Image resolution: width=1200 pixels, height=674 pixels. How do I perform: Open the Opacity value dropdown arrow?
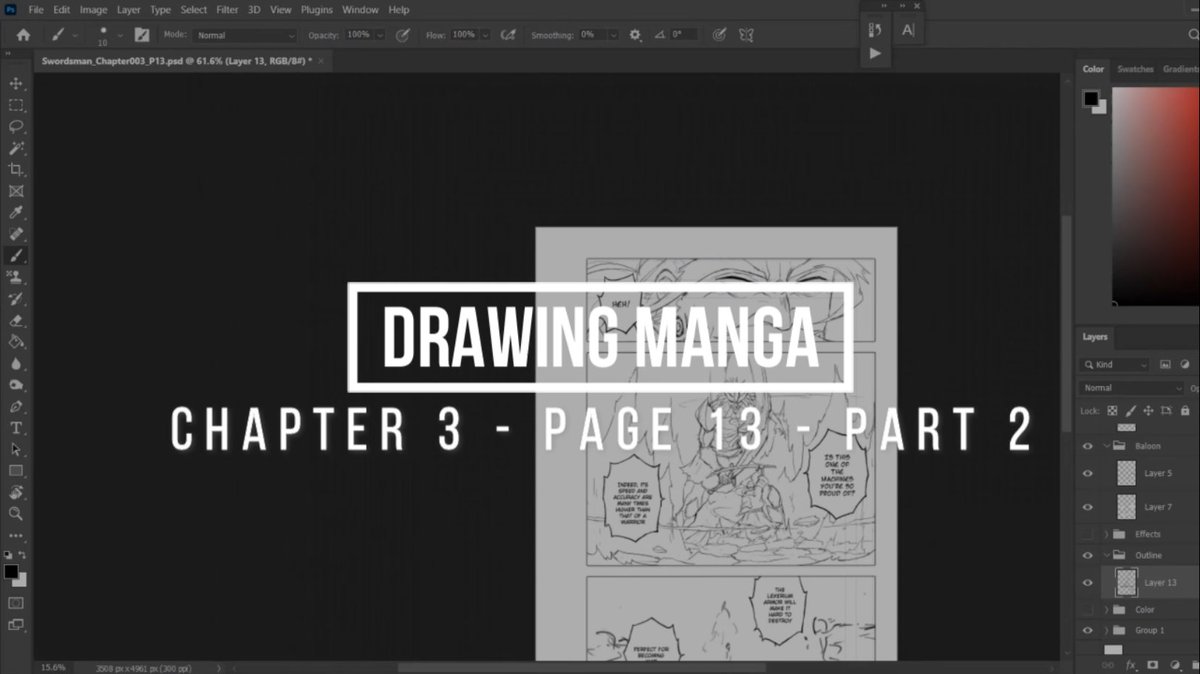click(381, 35)
